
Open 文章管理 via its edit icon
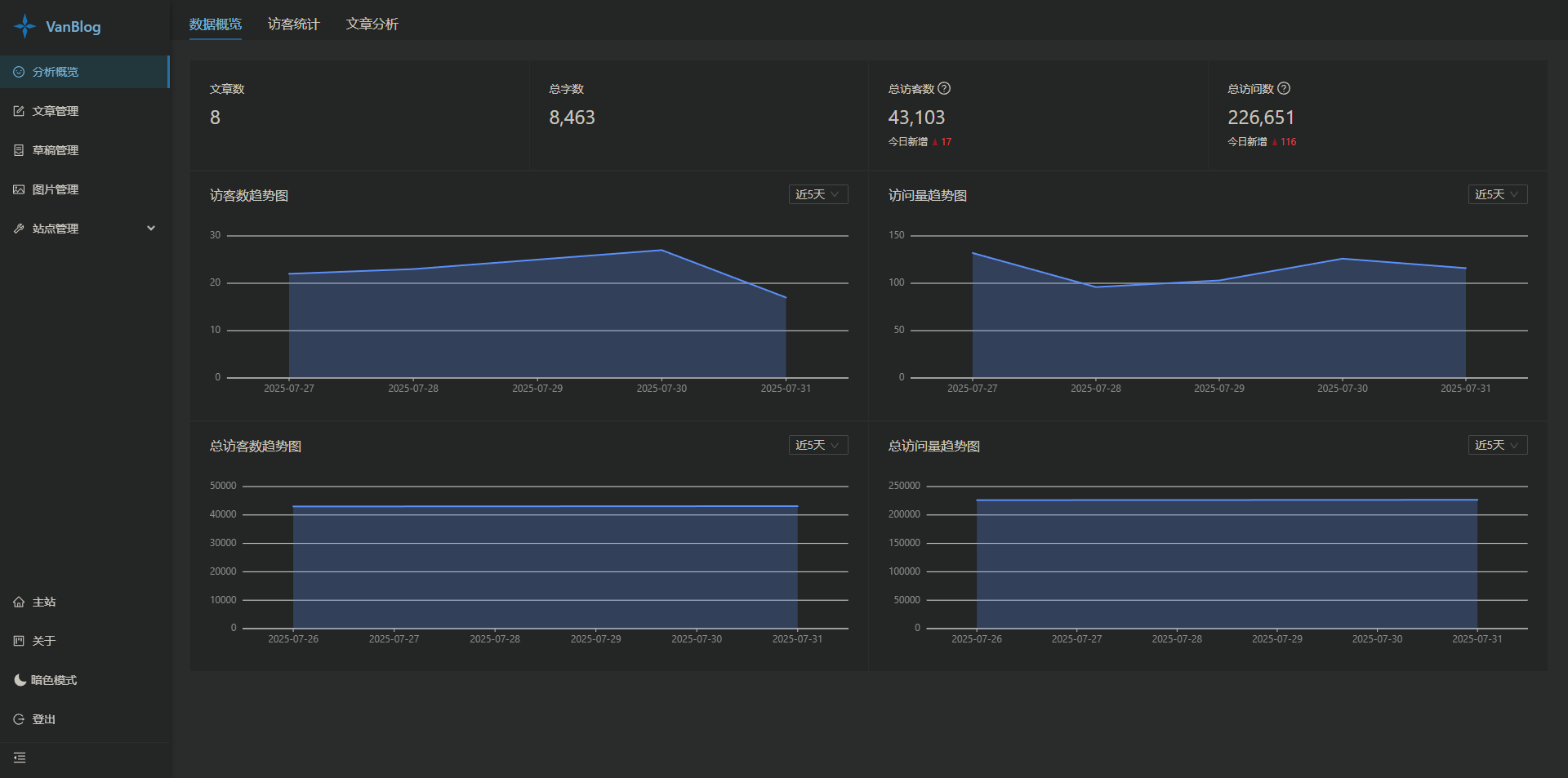point(19,111)
